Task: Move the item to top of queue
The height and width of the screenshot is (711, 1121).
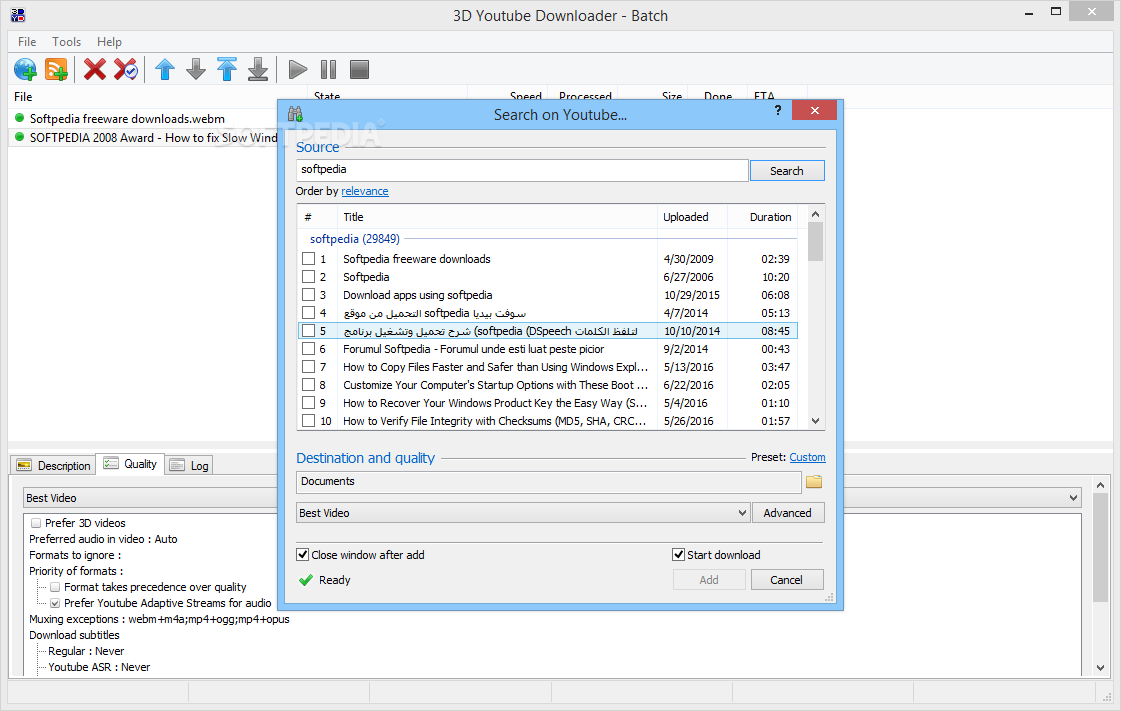Action: (227, 69)
